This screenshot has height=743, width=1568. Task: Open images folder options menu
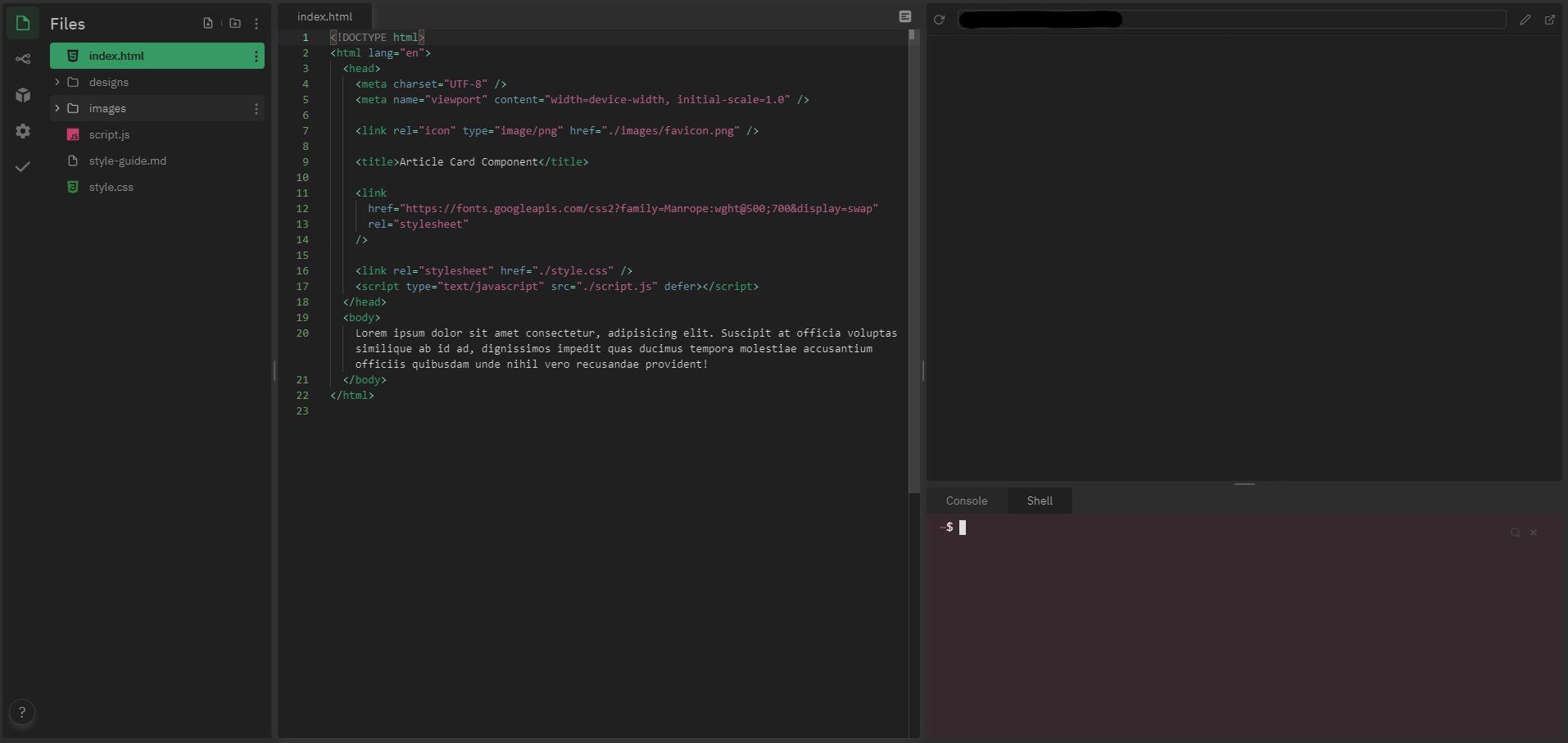point(256,108)
